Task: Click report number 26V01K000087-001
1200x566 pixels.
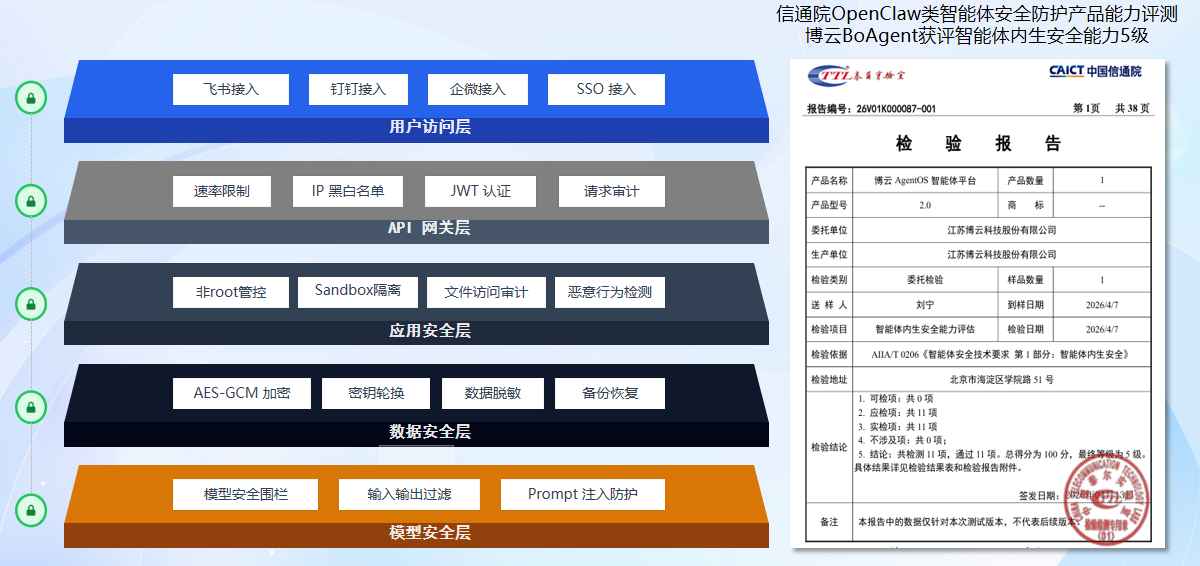Action: click(x=897, y=108)
